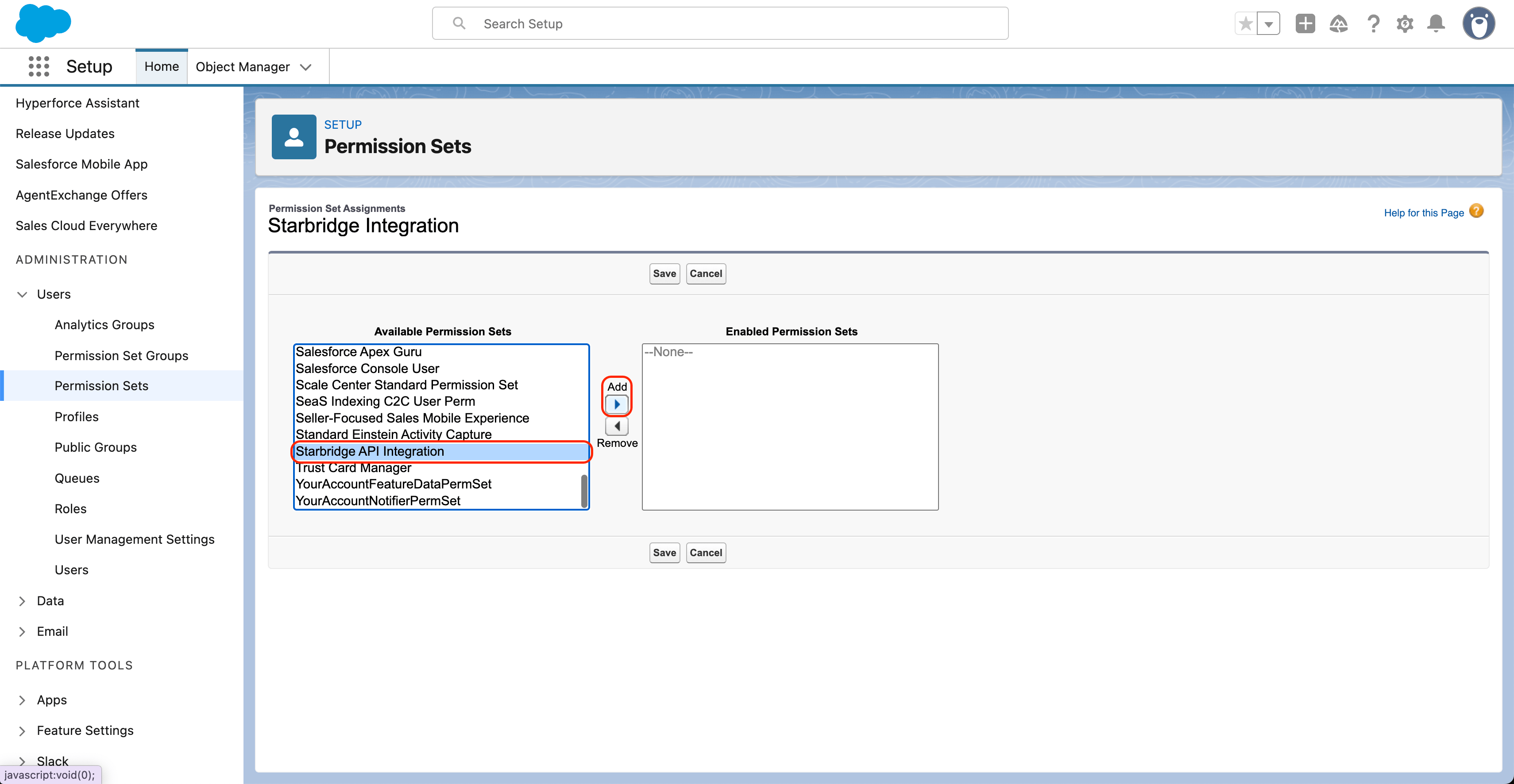The height and width of the screenshot is (784, 1514).
Task: Open User Management Settings
Action: (x=135, y=539)
